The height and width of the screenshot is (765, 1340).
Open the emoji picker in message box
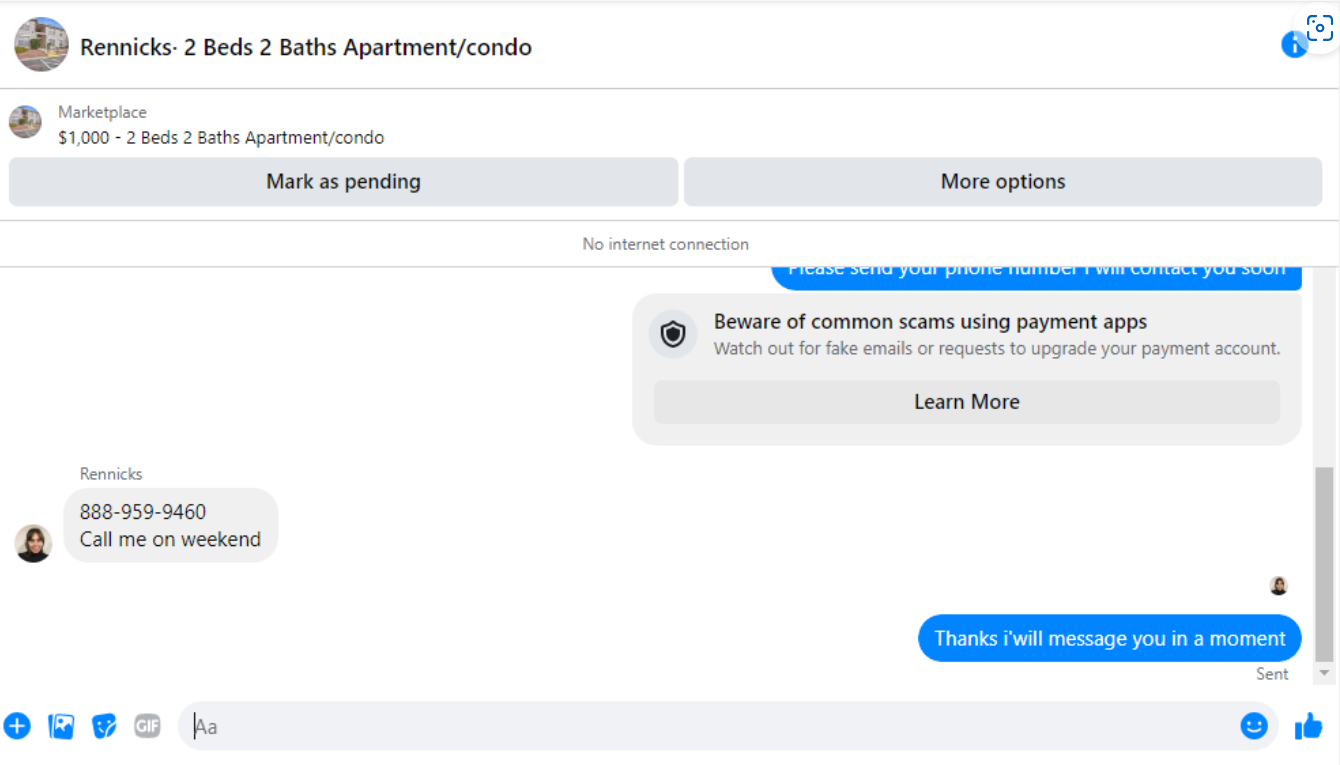[1254, 726]
